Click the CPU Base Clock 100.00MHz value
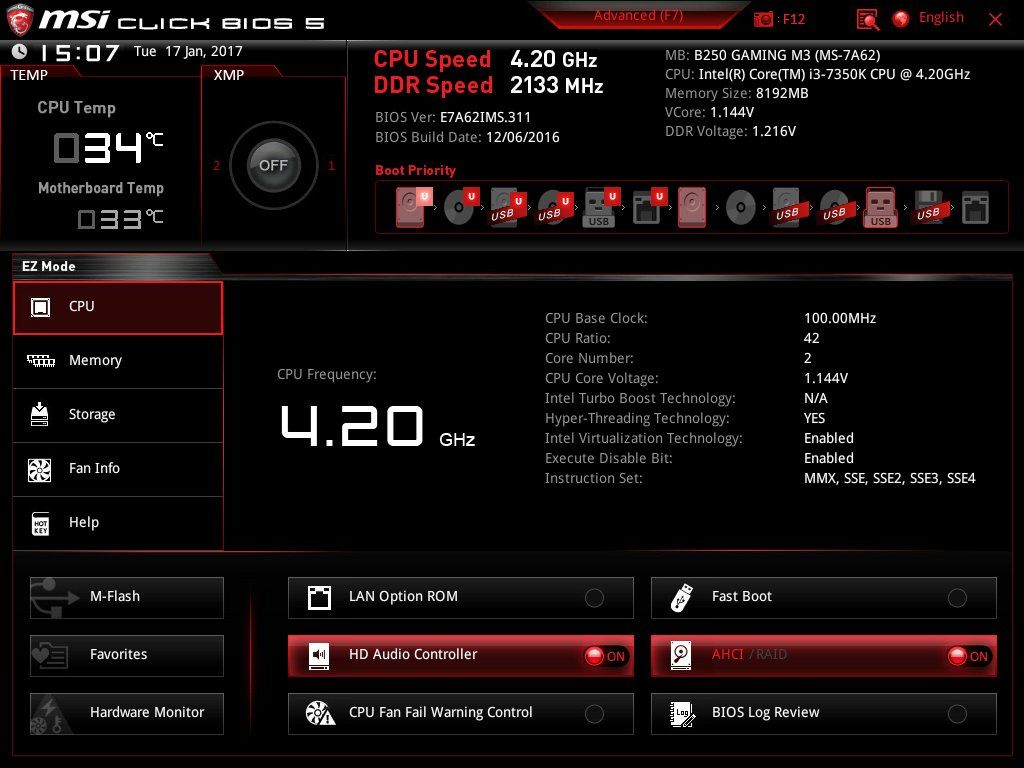This screenshot has height=768, width=1024. 840,319
